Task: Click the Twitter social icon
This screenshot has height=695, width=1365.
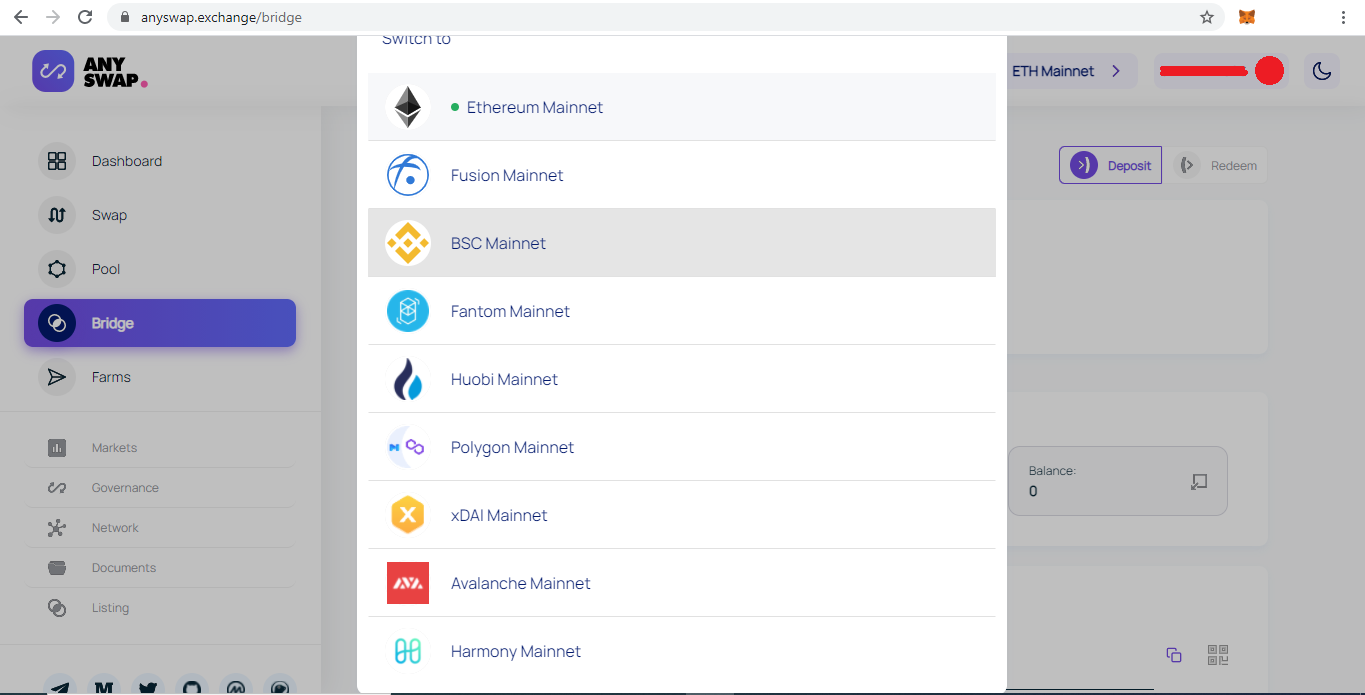Action: tap(148, 688)
